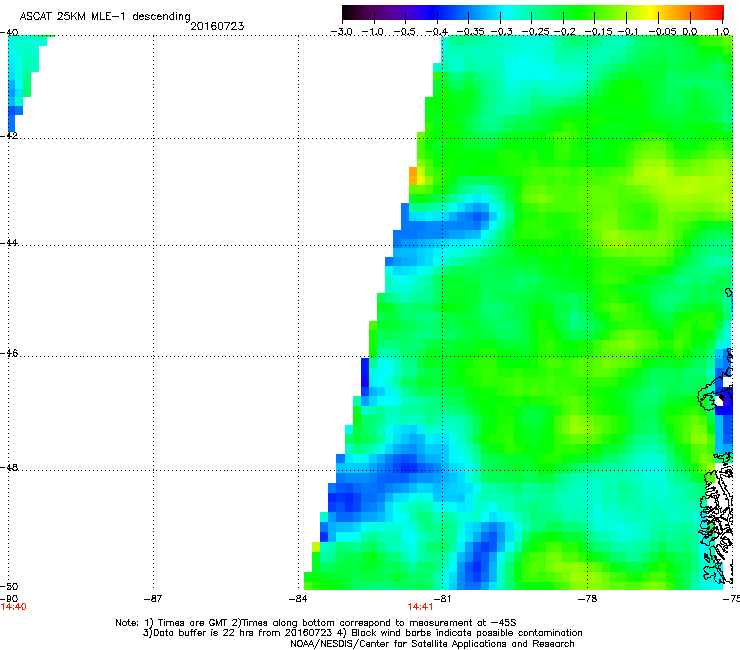Click the red end of the color scale bar
The image size is (740, 650).
pos(717,12)
